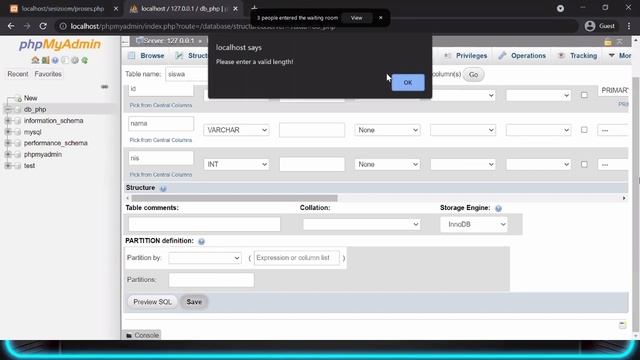Click the collapse header arrow icon top right
The image size is (640, 360).
coord(620,42)
